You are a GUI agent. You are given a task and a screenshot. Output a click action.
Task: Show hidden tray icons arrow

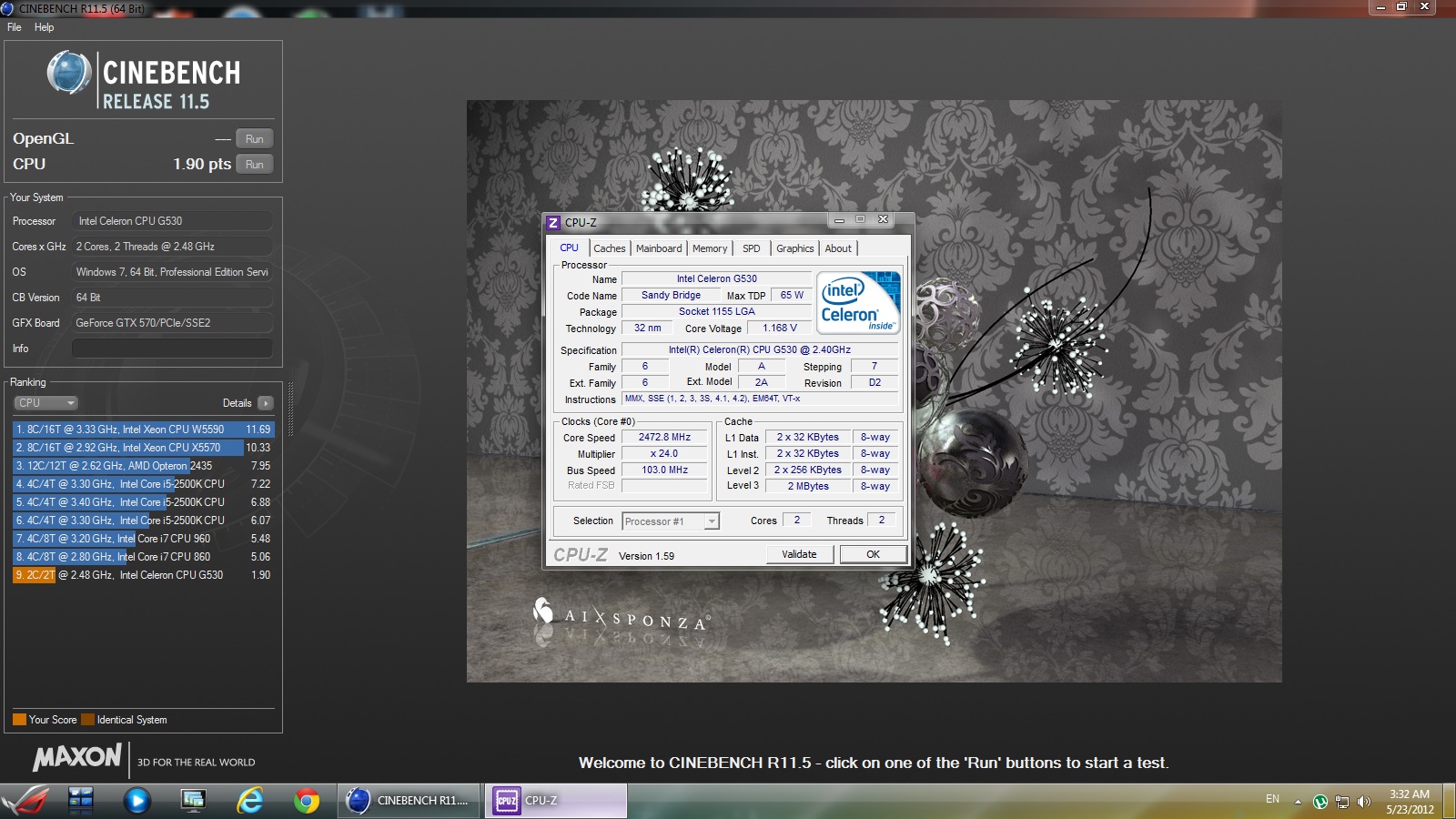pos(1298,802)
